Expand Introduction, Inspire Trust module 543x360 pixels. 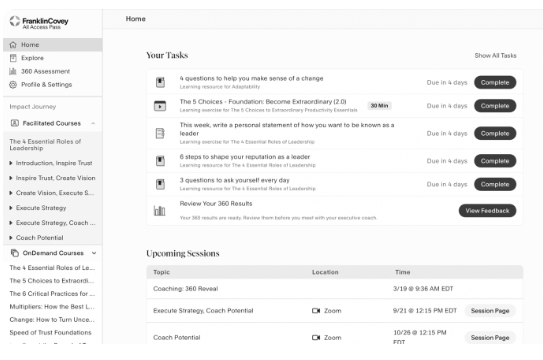click(x=11, y=163)
